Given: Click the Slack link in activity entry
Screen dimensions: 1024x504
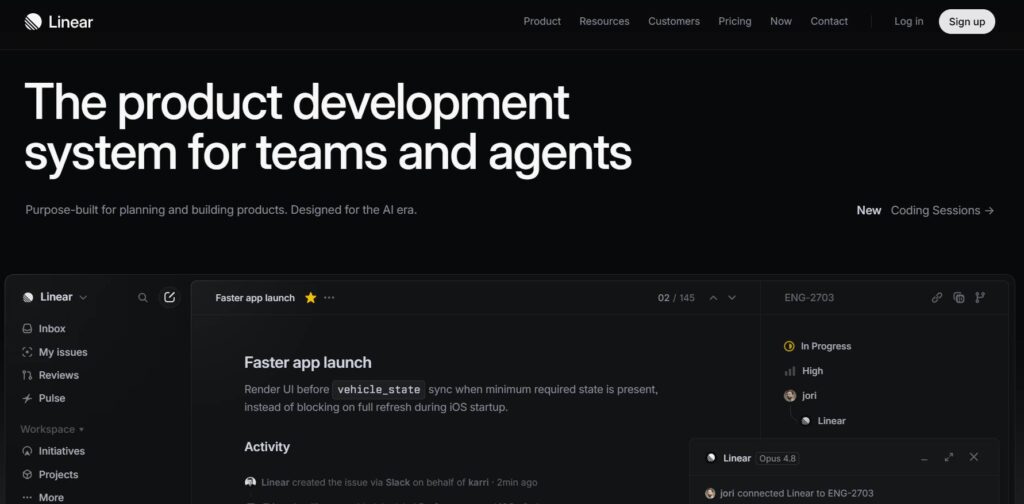Looking at the screenshot, I should click(398, 482).
